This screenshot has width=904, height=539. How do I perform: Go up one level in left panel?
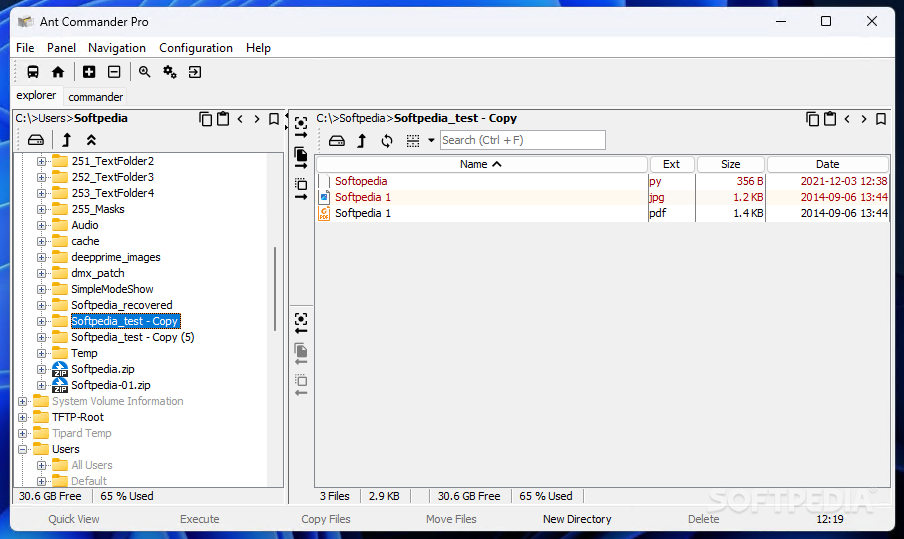[x=67, y=140]
